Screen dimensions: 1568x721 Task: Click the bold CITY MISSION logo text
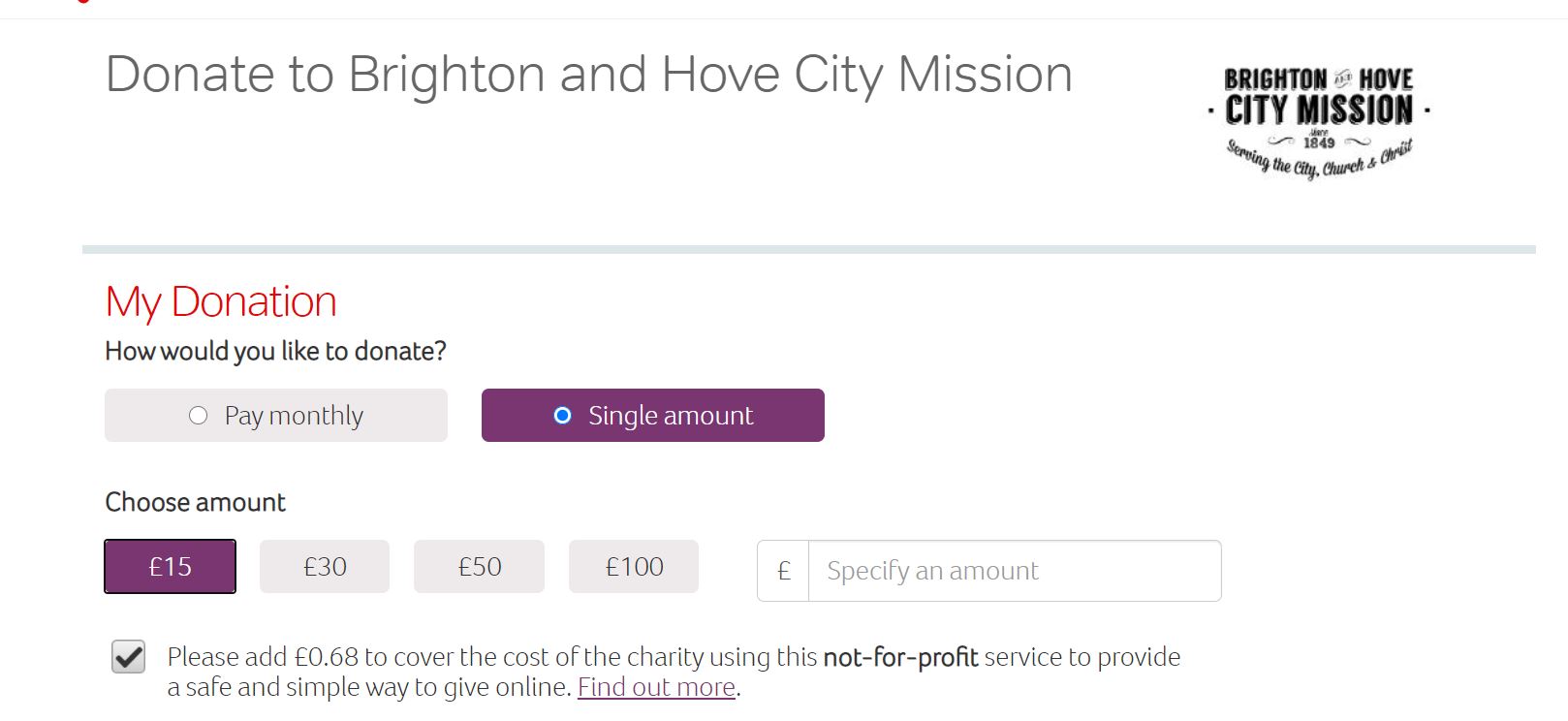point(1319,110)
